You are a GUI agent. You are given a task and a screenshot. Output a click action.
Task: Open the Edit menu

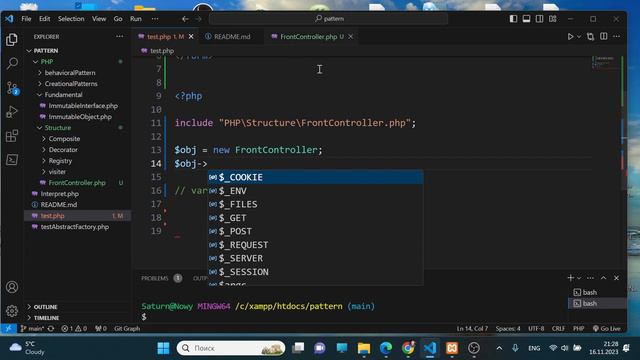point(44,19)
